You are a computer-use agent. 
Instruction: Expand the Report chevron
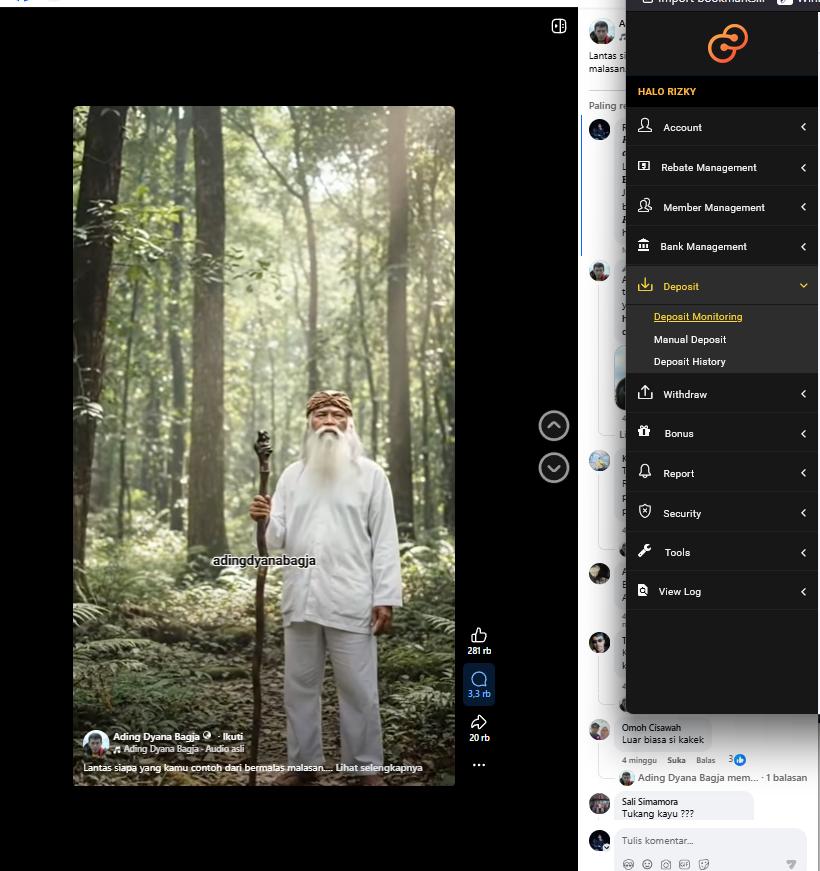[x=803, y=473]
